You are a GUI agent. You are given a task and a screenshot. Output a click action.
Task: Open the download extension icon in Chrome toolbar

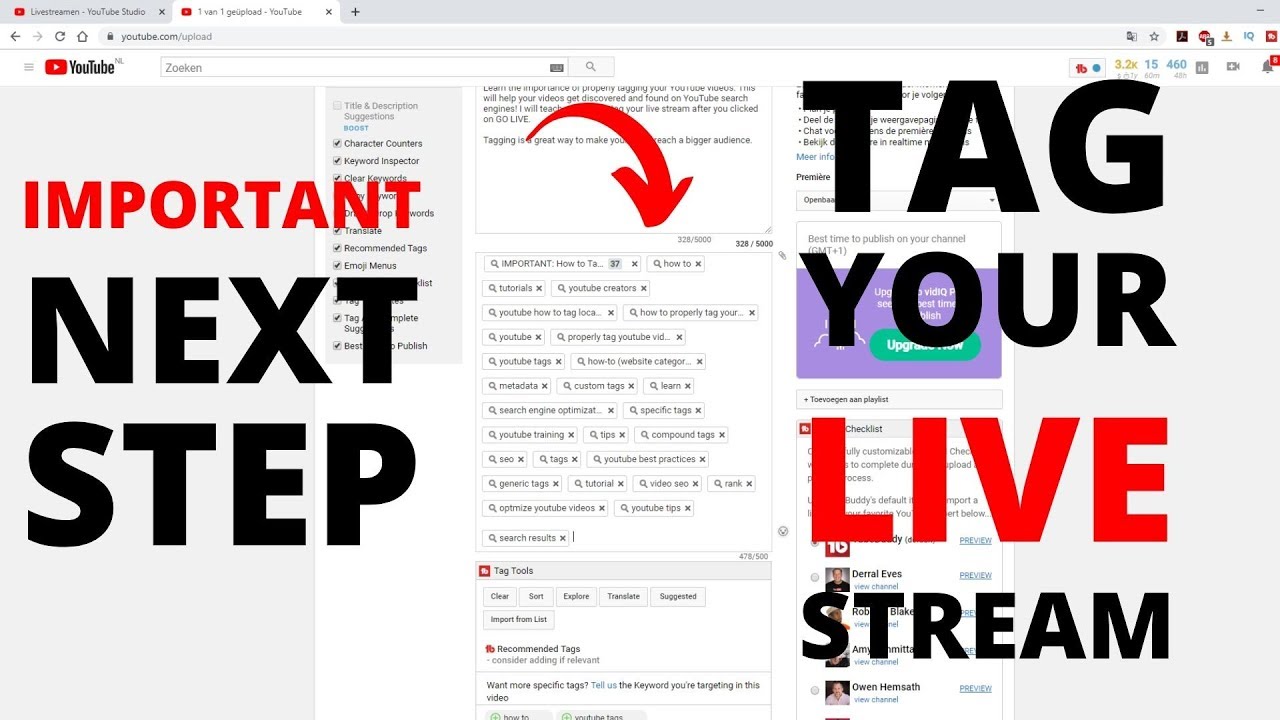(x=1227, y=36)
